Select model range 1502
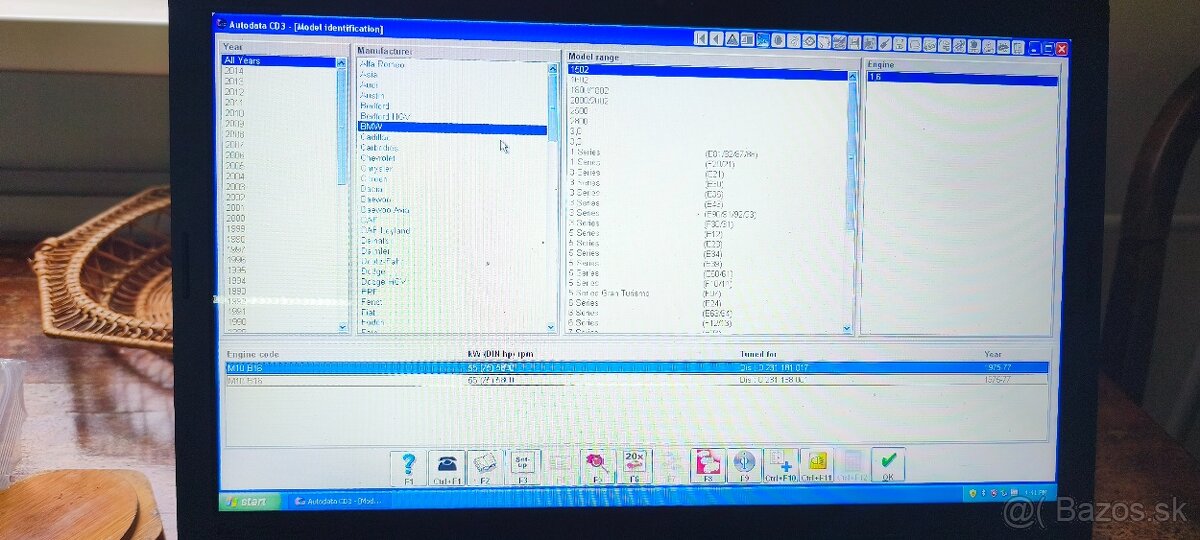This screenshot has height=540, width=1200. [707, 70]
